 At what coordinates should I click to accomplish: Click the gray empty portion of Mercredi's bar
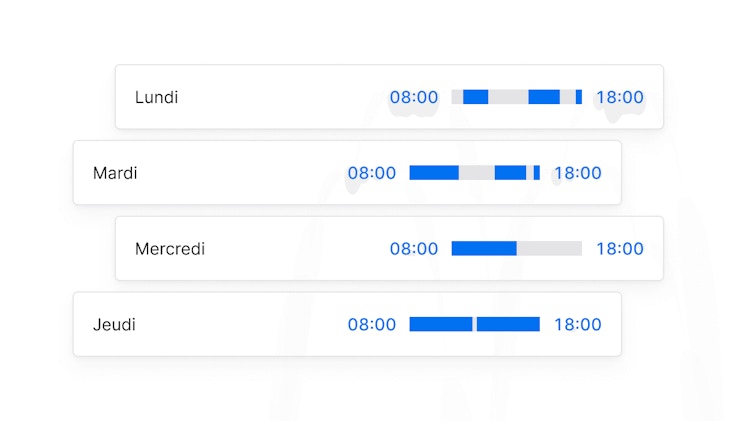[x=549, y=248]
